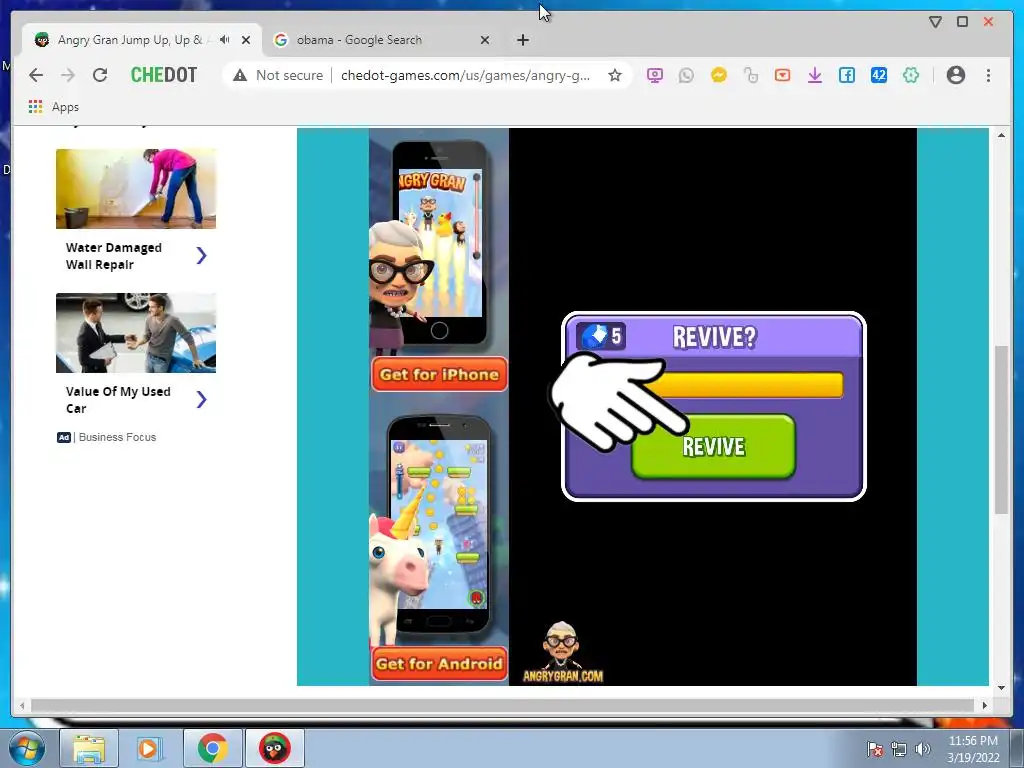Screen dimensions: 1024x768
Task: Click the Android unicorn promo image
Action: 439,529
